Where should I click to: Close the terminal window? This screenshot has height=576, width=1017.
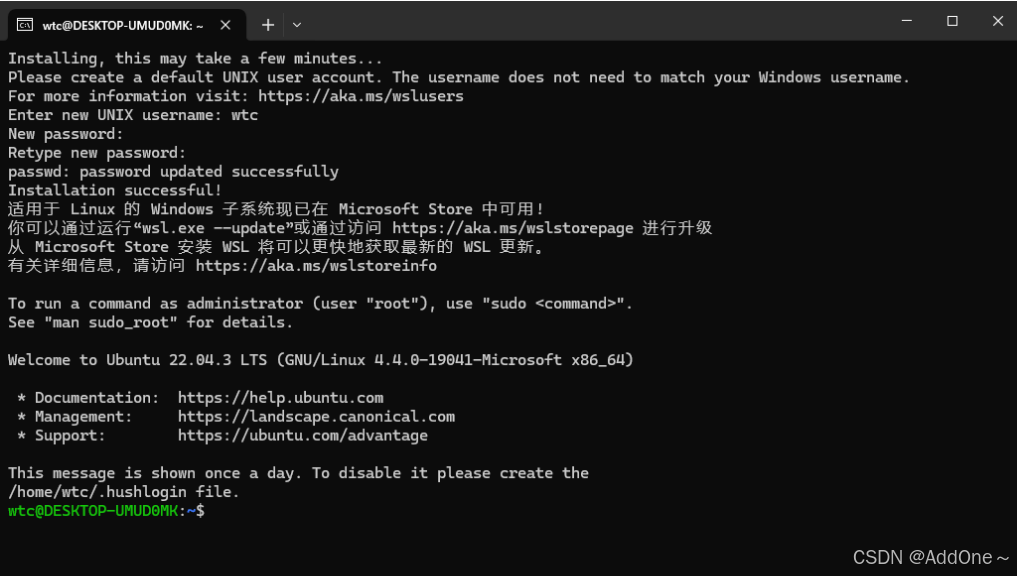[x=998, y=21]
